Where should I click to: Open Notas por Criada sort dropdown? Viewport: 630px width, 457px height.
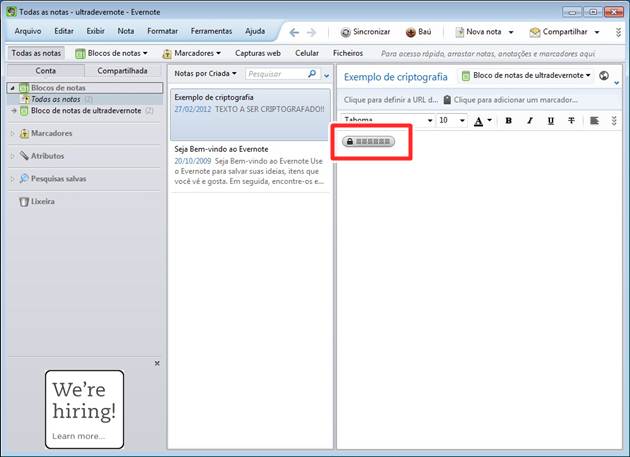pyautogui.click(x=205, y=74)
